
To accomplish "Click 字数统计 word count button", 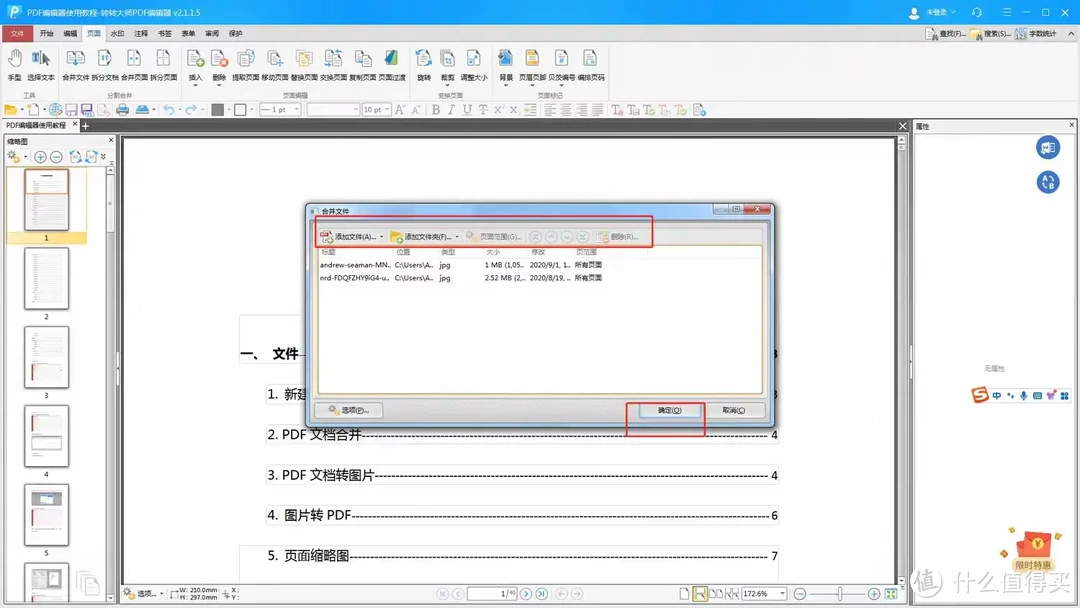I will tap(1035, 33).
